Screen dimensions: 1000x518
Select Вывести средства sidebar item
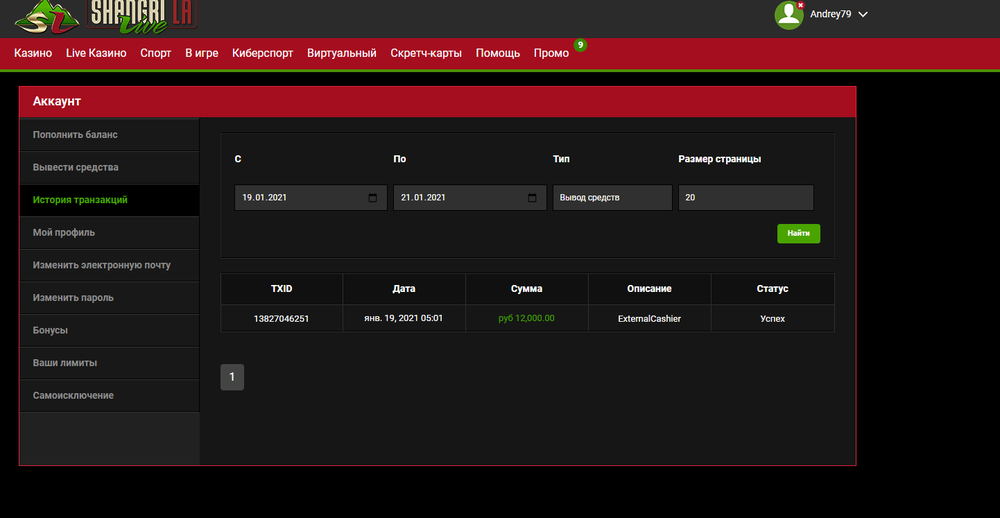coord(76,167)
